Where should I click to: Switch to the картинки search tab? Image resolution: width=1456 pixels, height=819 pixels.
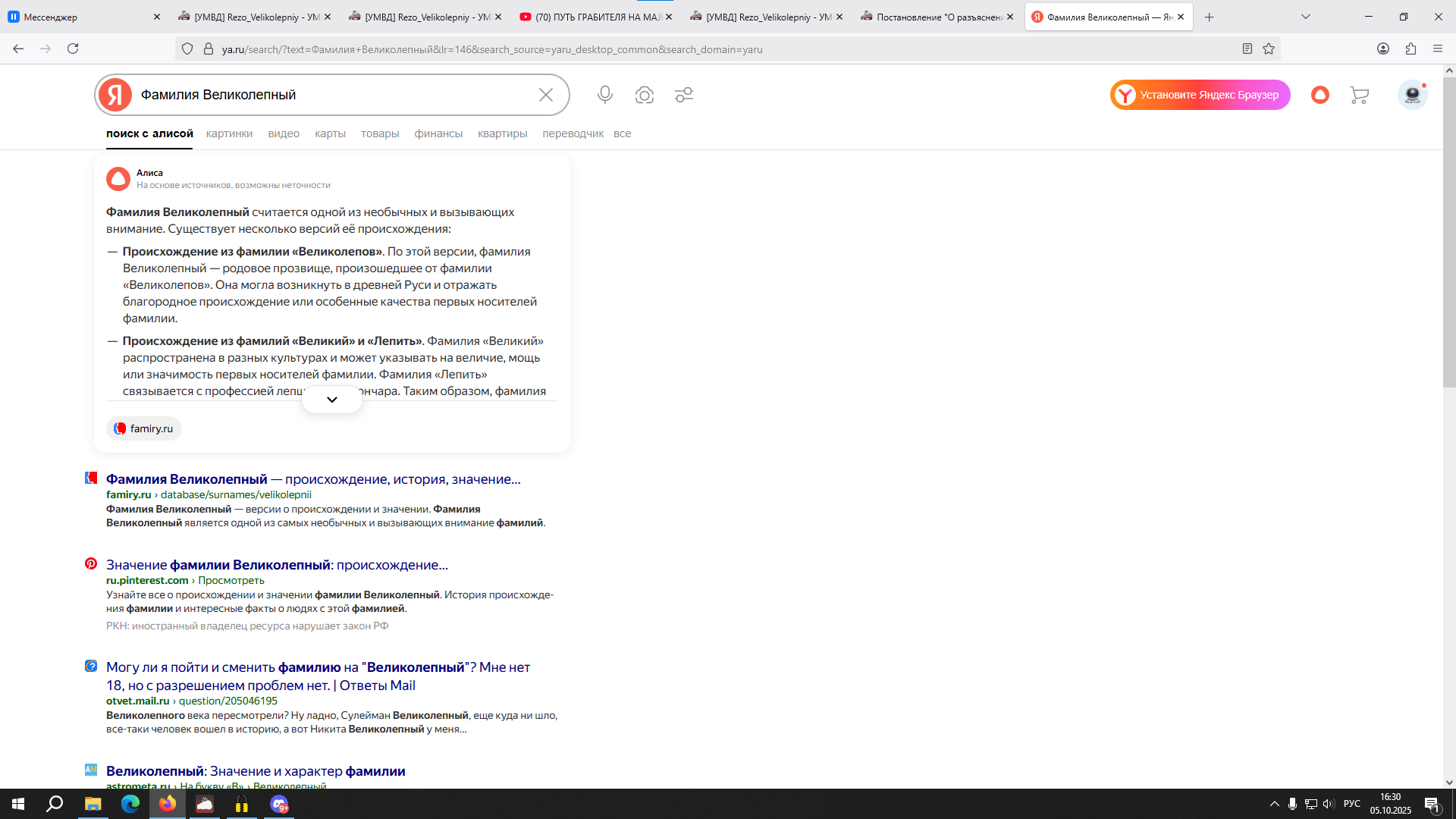[229, 133]
